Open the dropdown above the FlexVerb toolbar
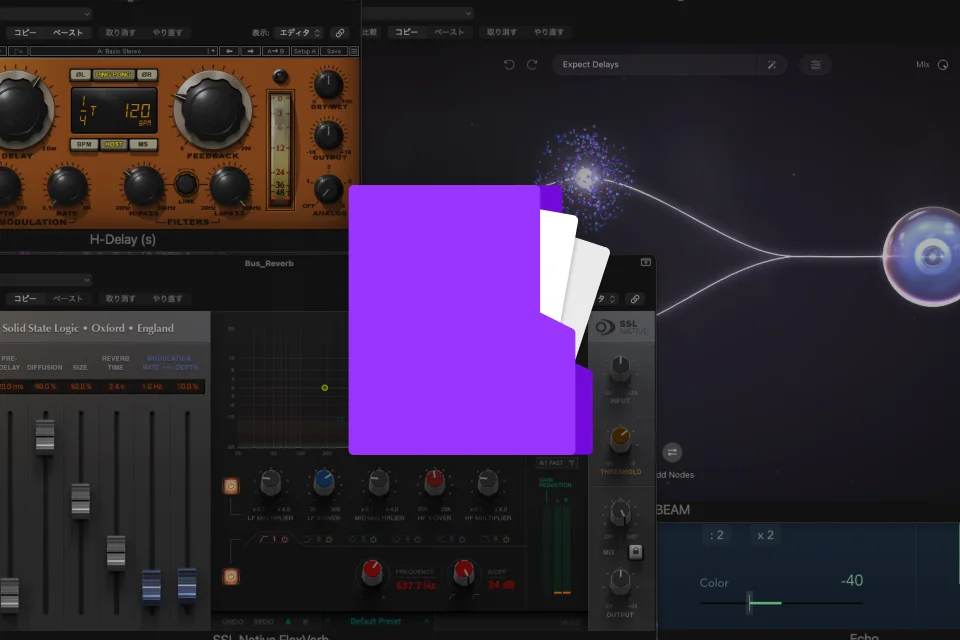This screenshot has height=640, width=960. (46, 279)
